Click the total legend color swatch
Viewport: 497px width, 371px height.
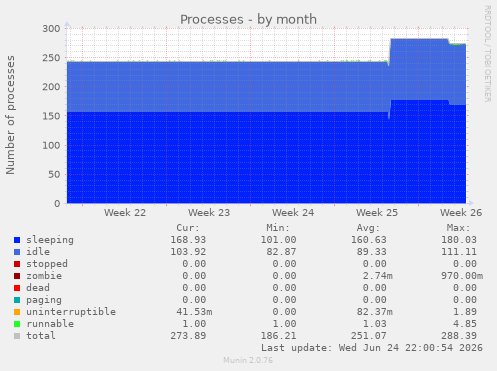point(17,336)
